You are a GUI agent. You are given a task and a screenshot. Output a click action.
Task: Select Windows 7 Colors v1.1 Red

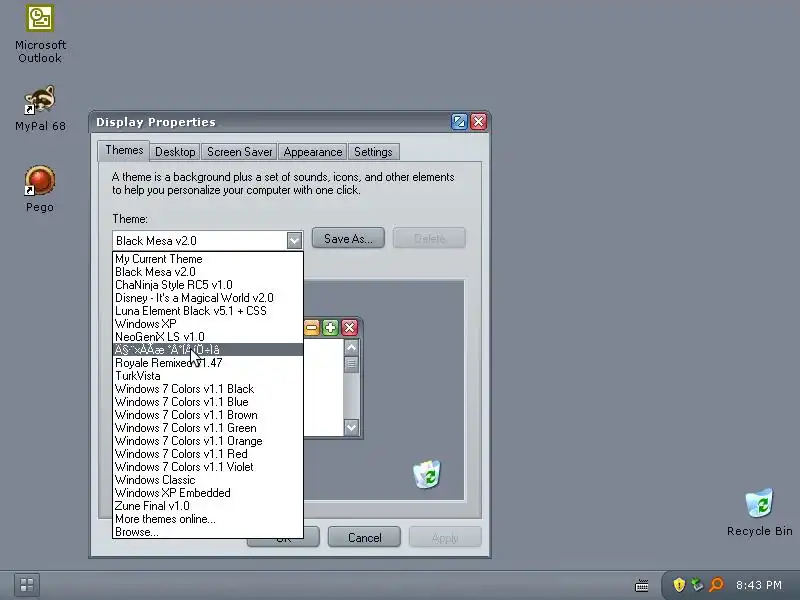point(208,454)
